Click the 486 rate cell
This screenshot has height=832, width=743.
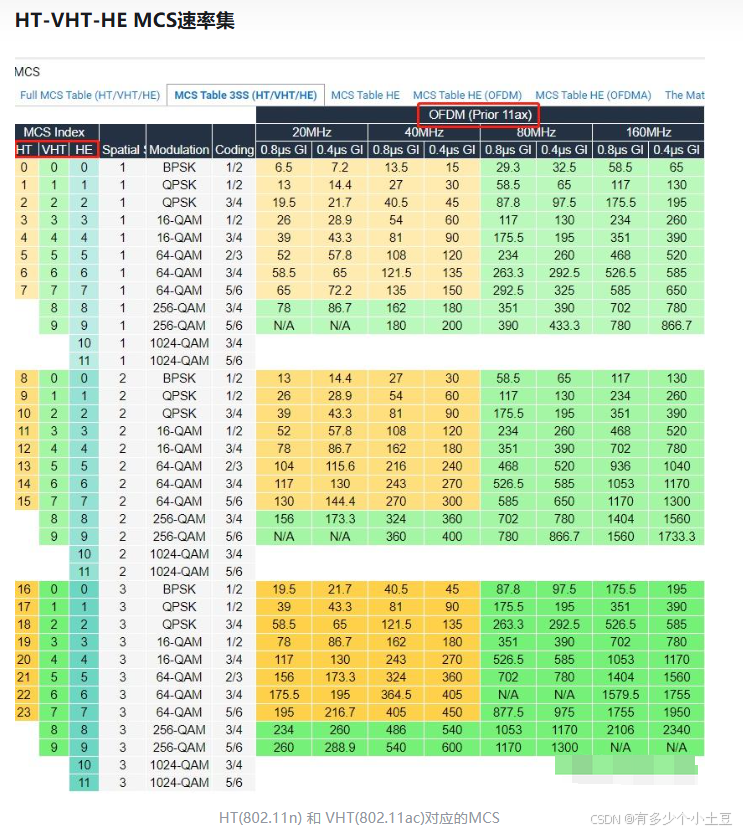point(396,730)
